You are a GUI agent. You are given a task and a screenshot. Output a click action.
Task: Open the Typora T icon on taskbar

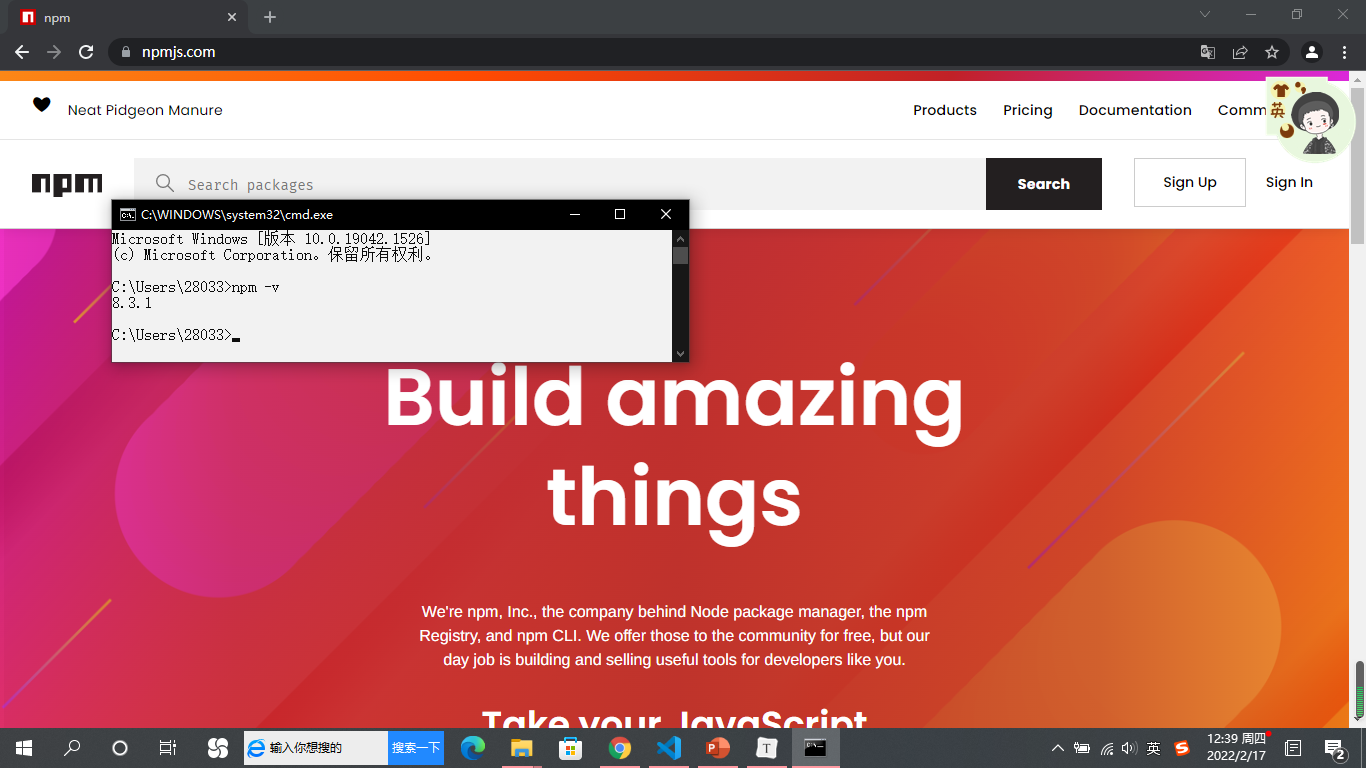(x=767, y=748)
